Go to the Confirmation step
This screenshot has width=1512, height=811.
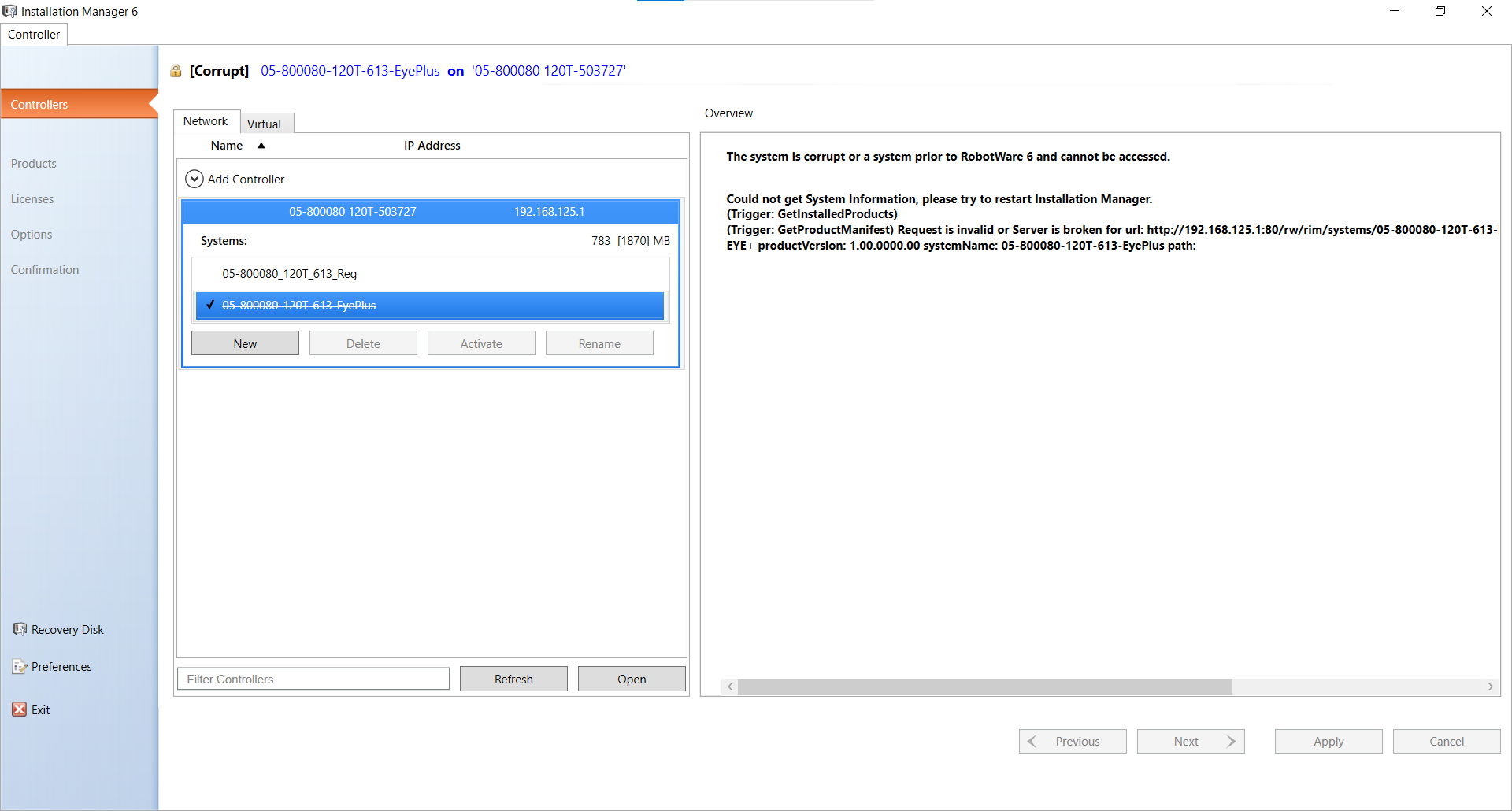coord(45,270)
